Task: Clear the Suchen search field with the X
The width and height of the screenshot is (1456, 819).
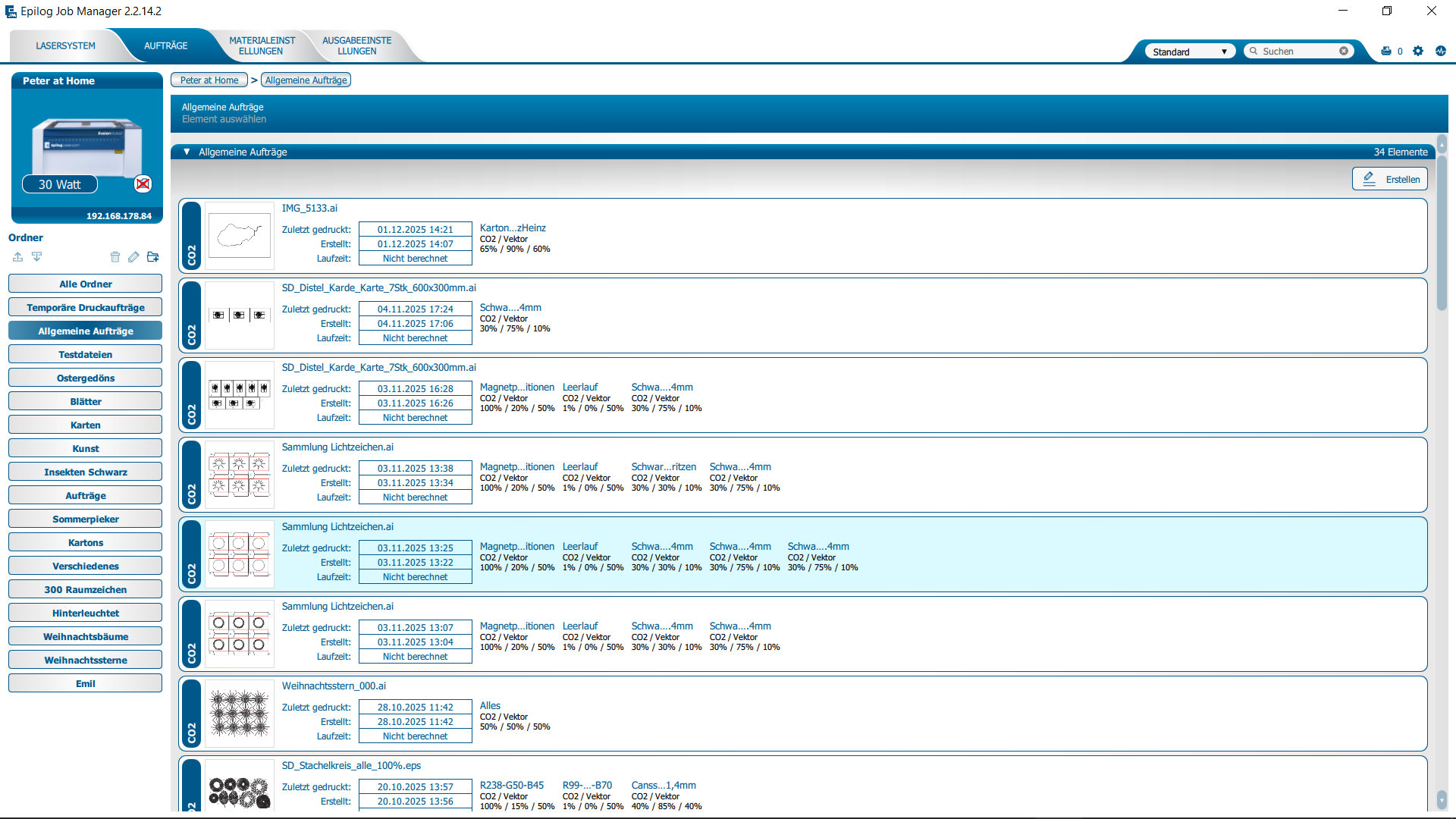Action: 1344,50
